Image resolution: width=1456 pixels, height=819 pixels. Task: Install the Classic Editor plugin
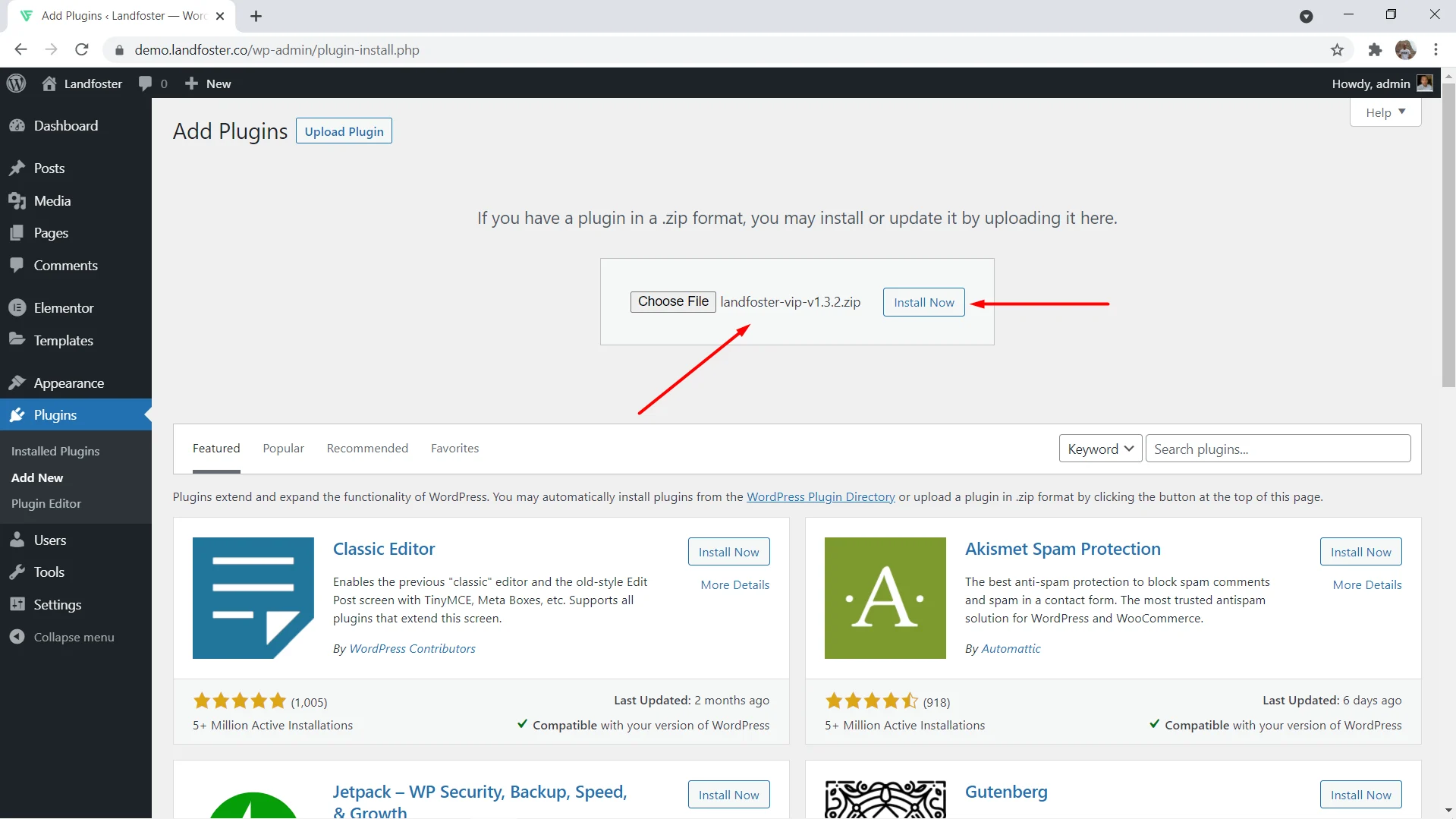(728, 552)
